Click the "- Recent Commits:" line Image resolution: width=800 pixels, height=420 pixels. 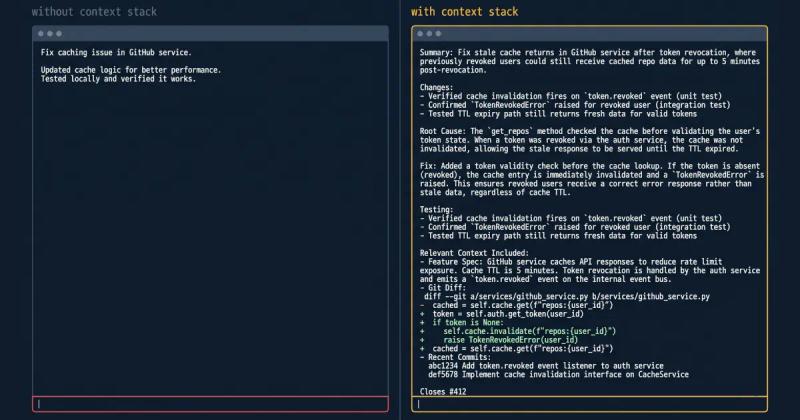click(x=455, y=357)
